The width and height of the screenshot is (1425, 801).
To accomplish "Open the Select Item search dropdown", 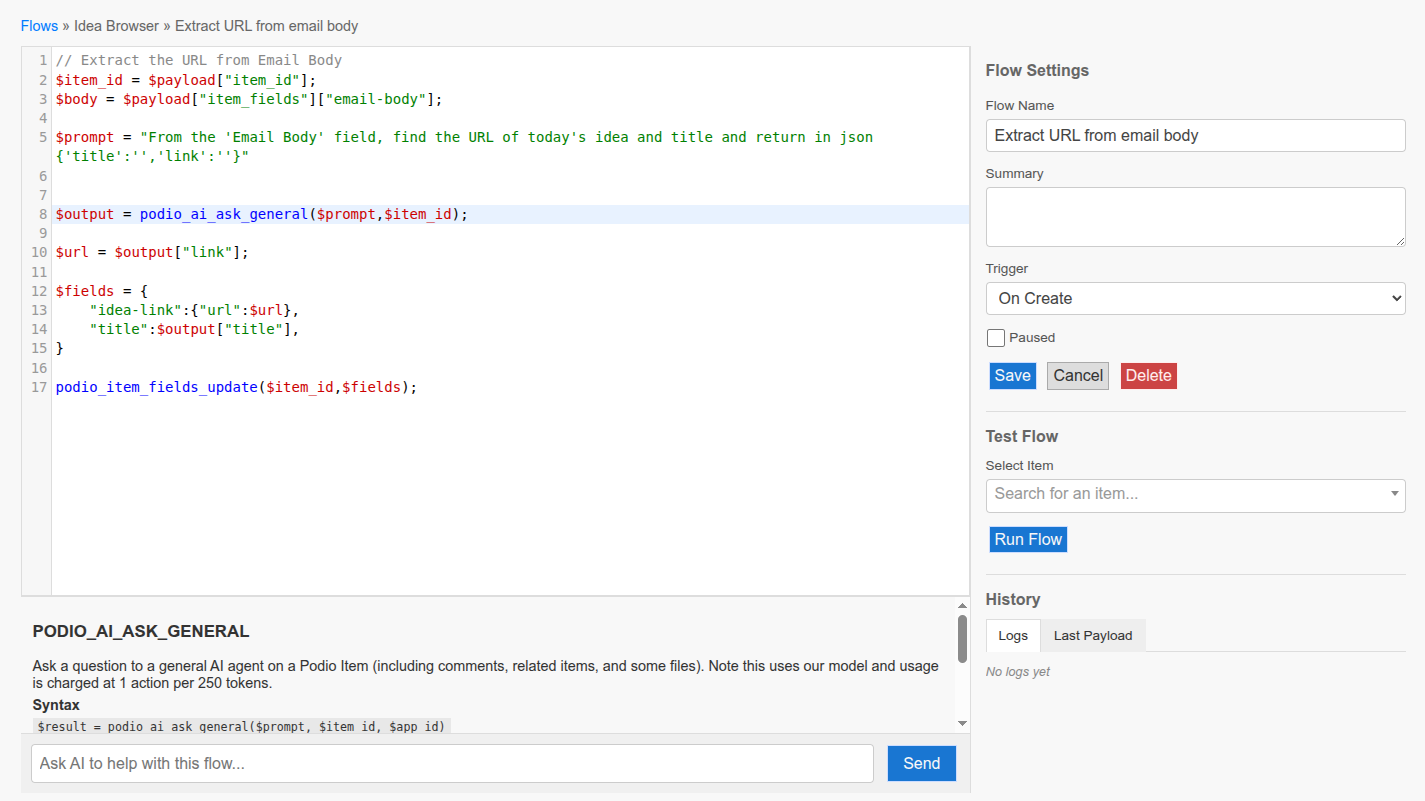I will [1195, 494].
